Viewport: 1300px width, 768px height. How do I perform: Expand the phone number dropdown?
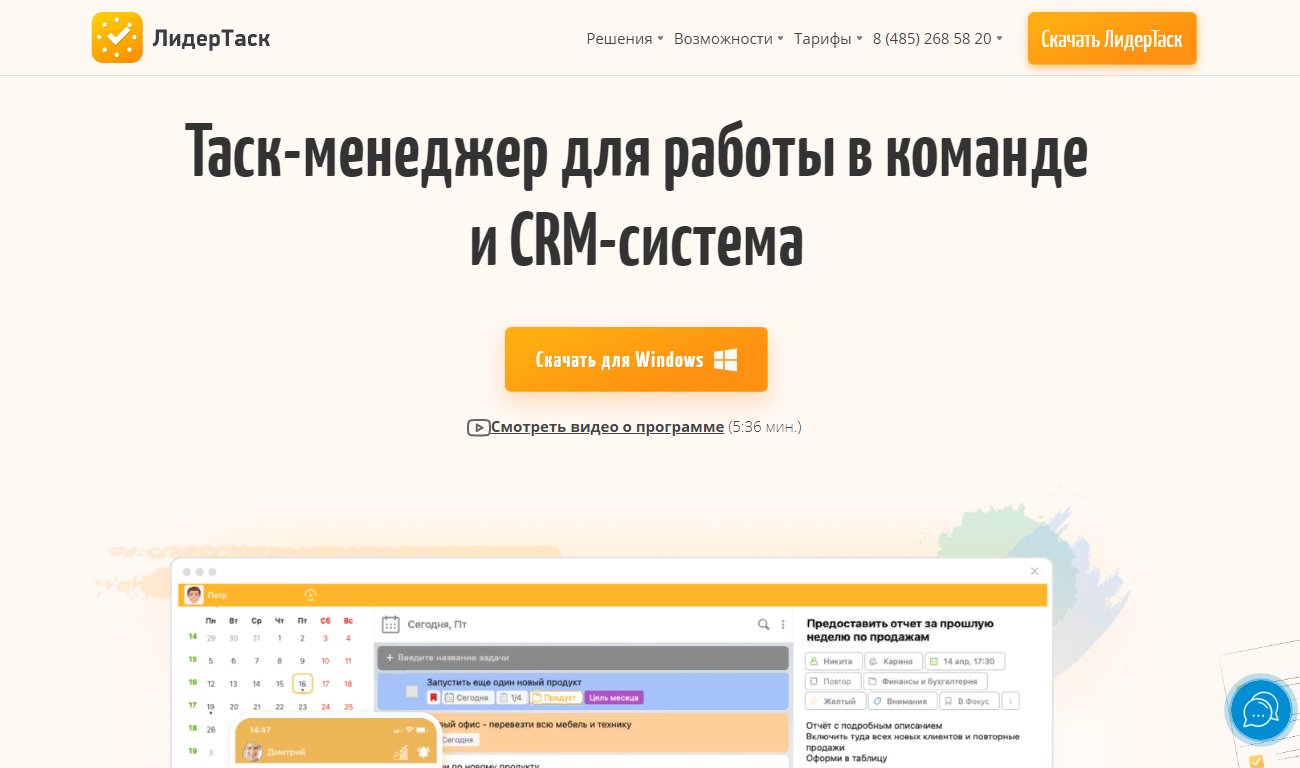937,39
